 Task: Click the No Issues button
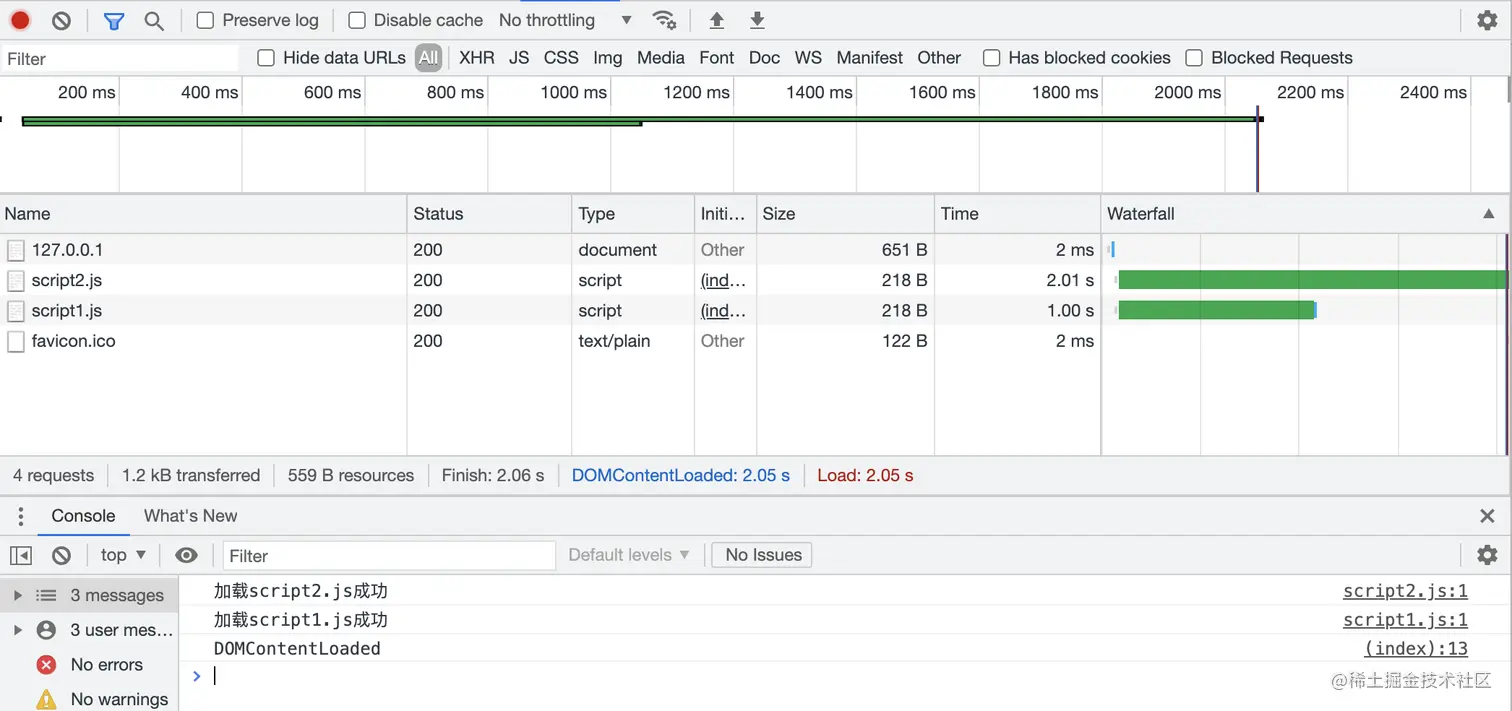coord(762,555)
